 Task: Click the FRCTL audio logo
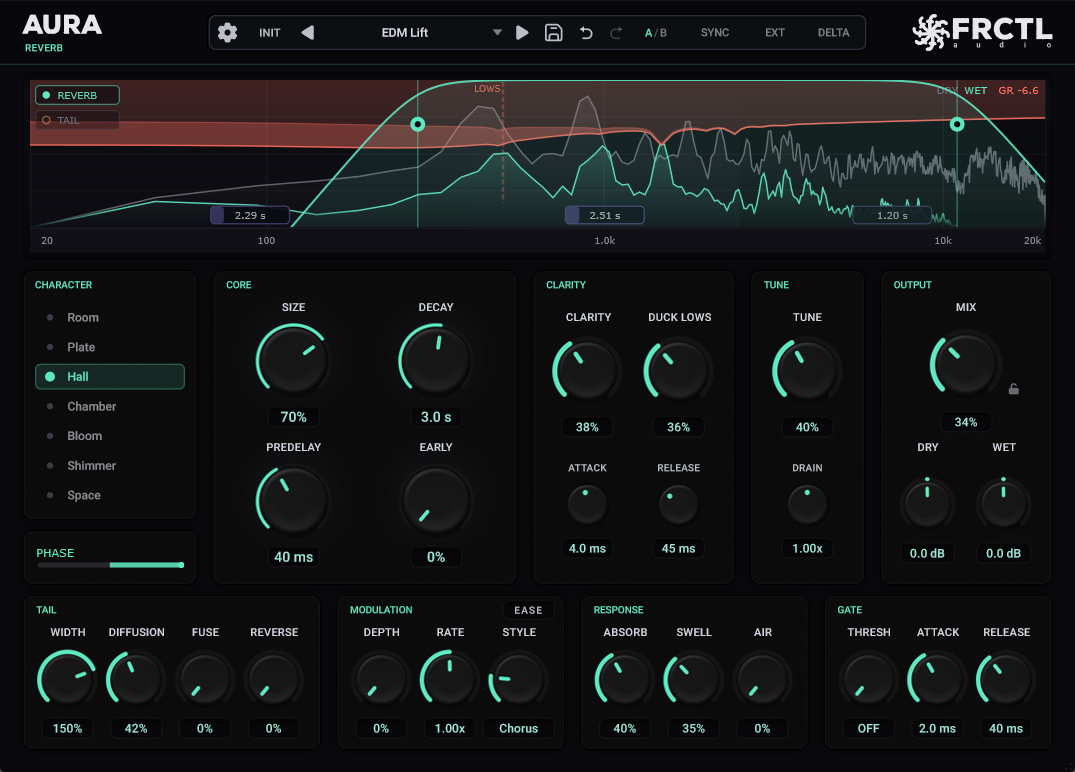(x=982, y=32)
